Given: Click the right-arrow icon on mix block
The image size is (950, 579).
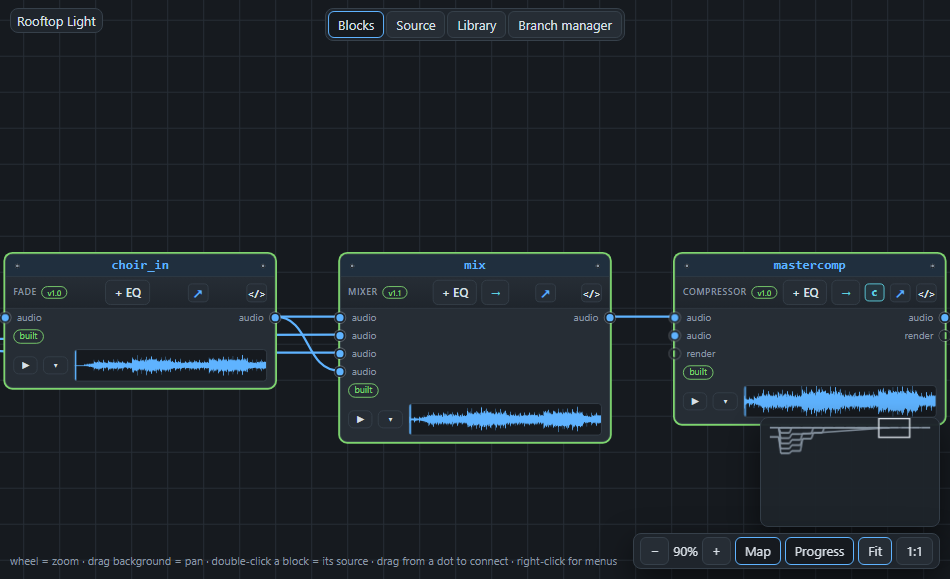Looking at the screenshot, I should click(x=495, y=293).
